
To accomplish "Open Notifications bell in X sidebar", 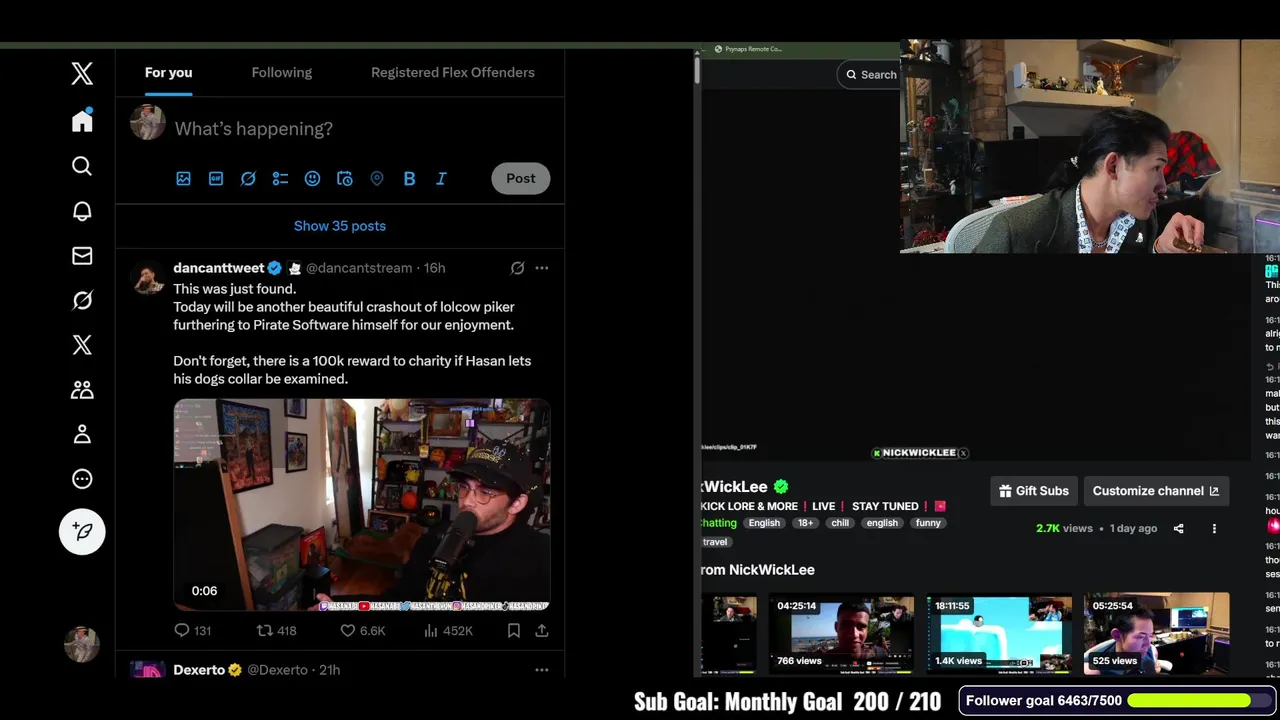I will 82,211.
